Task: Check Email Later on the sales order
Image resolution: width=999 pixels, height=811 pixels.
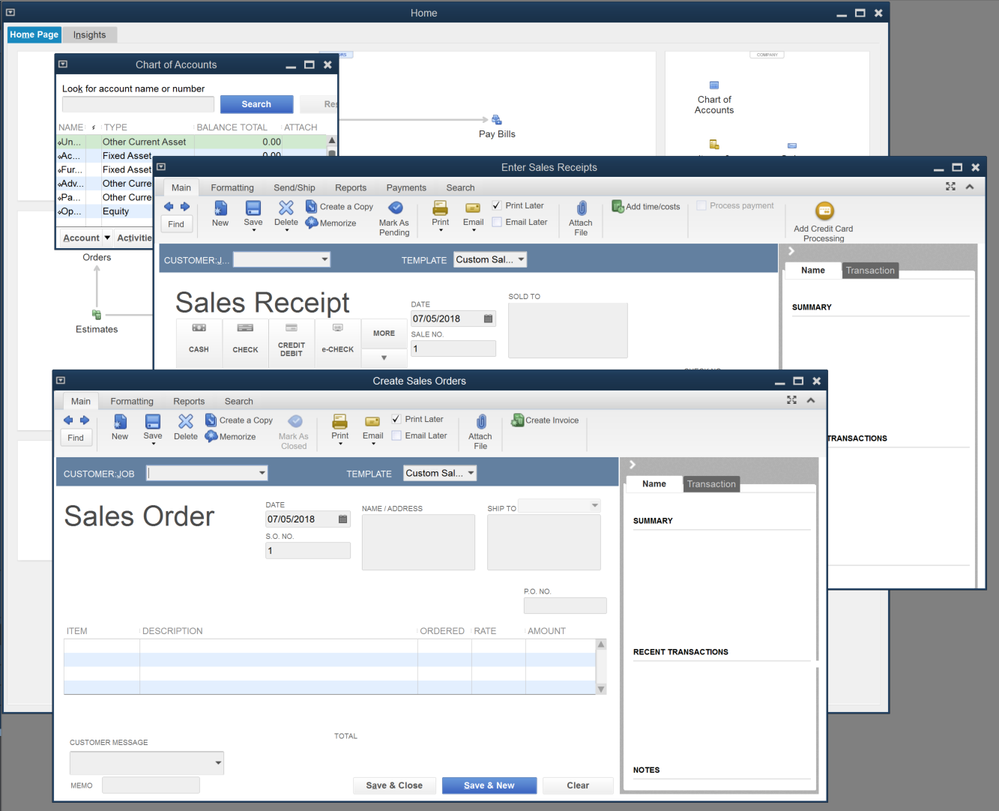Action: click(395, 435)
